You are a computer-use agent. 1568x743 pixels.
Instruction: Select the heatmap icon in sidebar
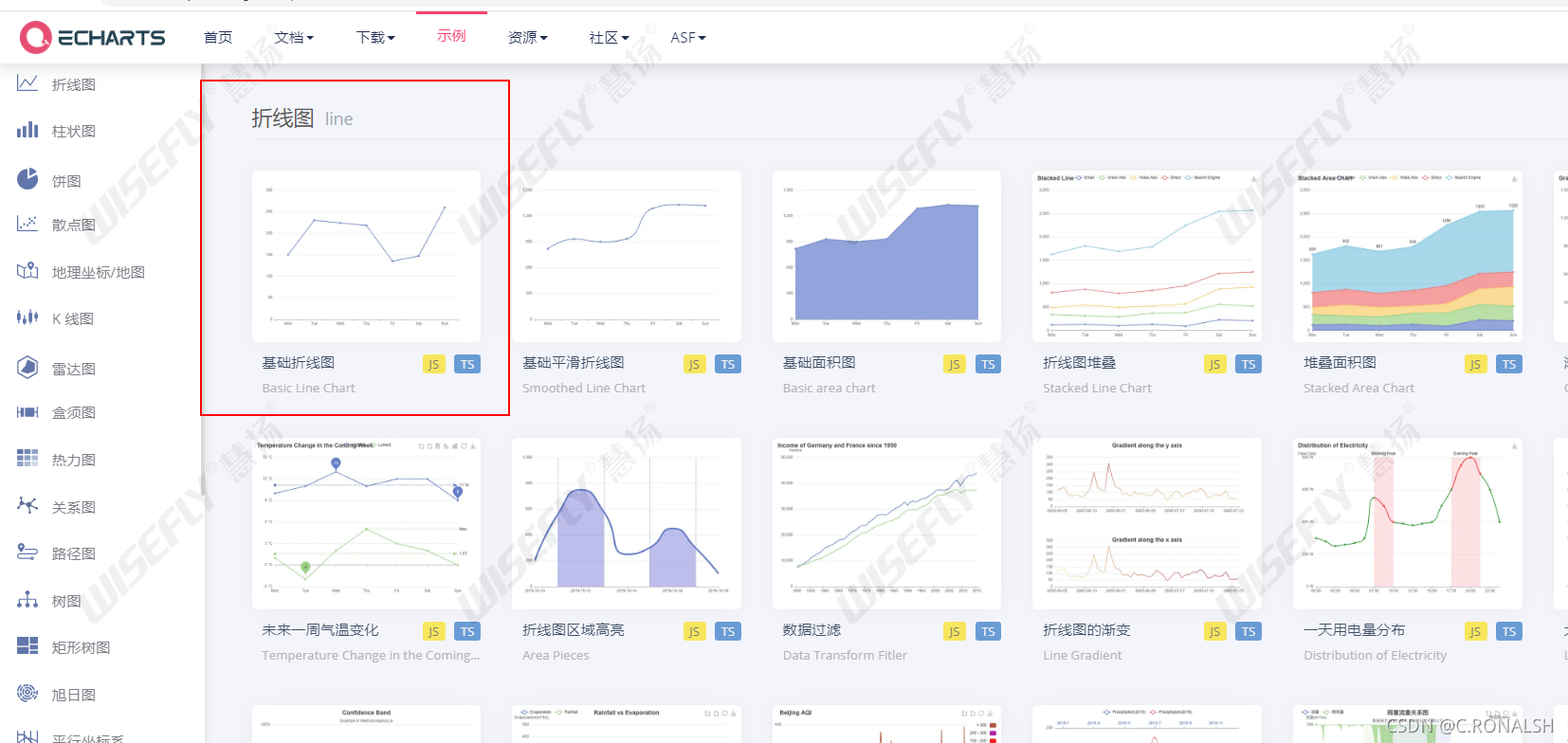pyautogui.click(x=27, y=459)
